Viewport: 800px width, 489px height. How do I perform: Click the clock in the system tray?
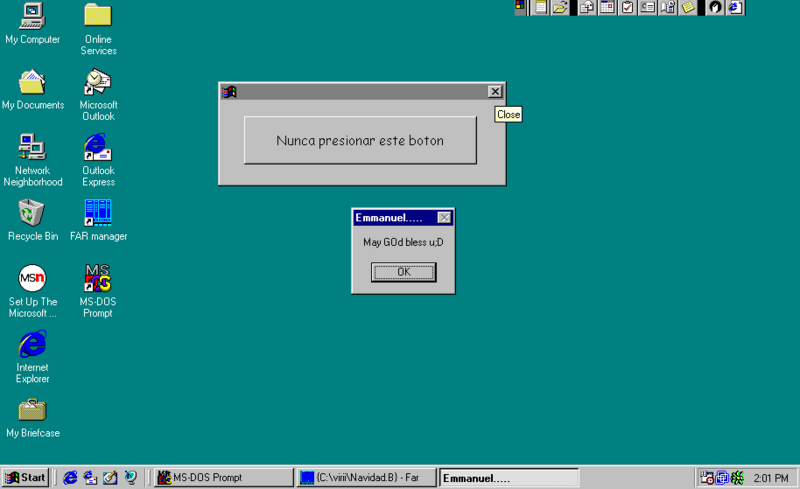click(x=771, y=478)
